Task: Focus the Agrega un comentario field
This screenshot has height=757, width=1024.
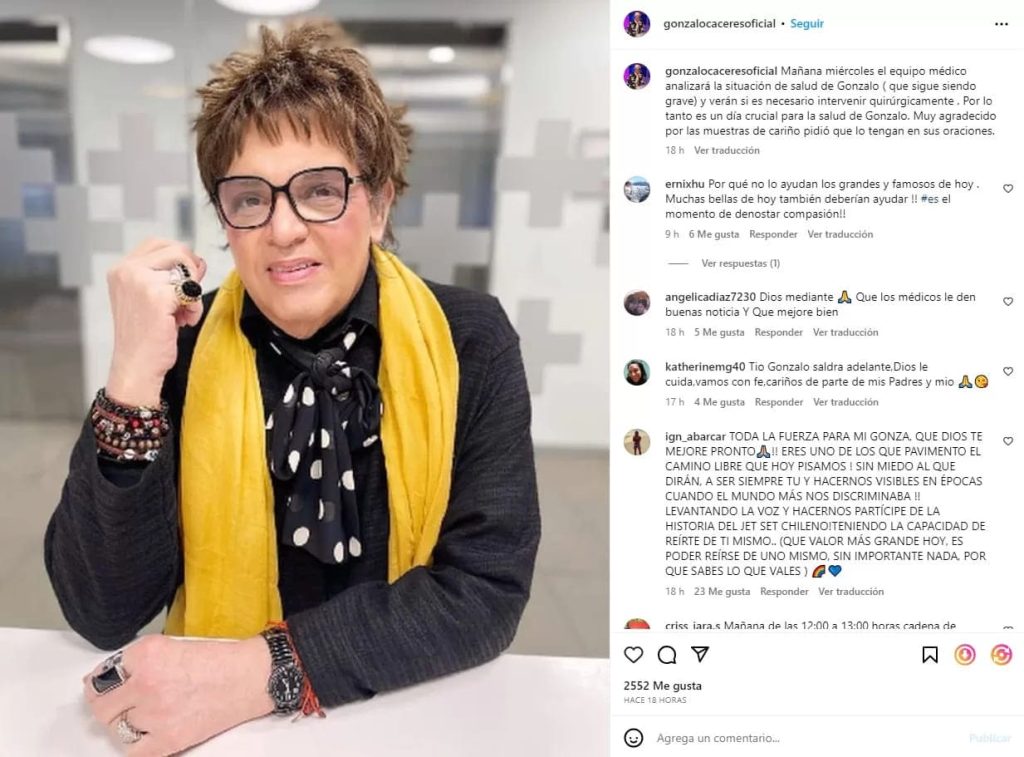Action: coord(810,738)
